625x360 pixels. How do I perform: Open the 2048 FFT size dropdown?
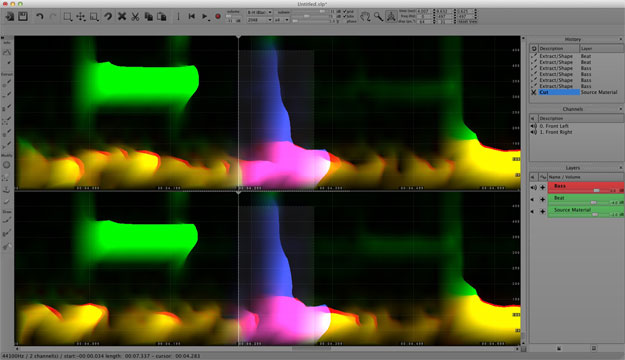(259, 20)
